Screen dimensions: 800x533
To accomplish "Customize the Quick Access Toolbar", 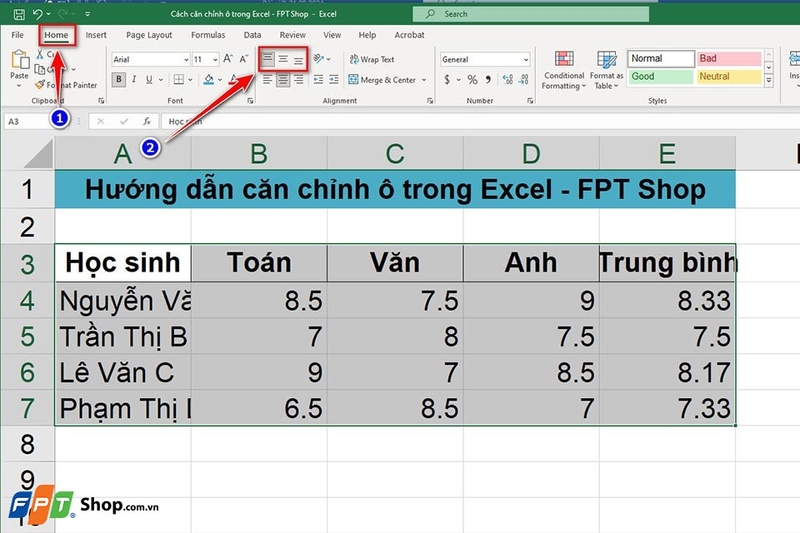I will [x=88, y=14].
